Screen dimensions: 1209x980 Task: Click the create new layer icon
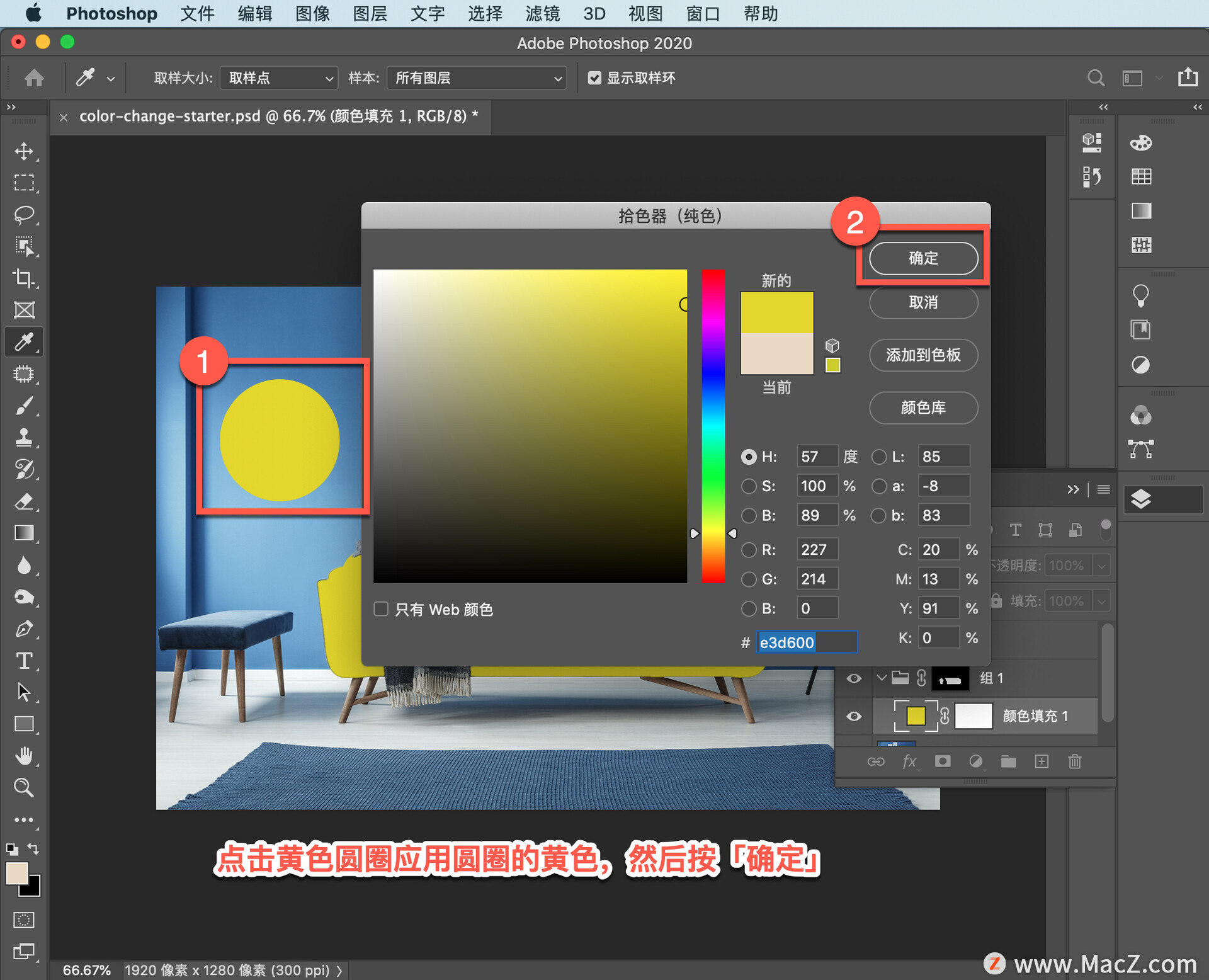tap(1042, 761)
